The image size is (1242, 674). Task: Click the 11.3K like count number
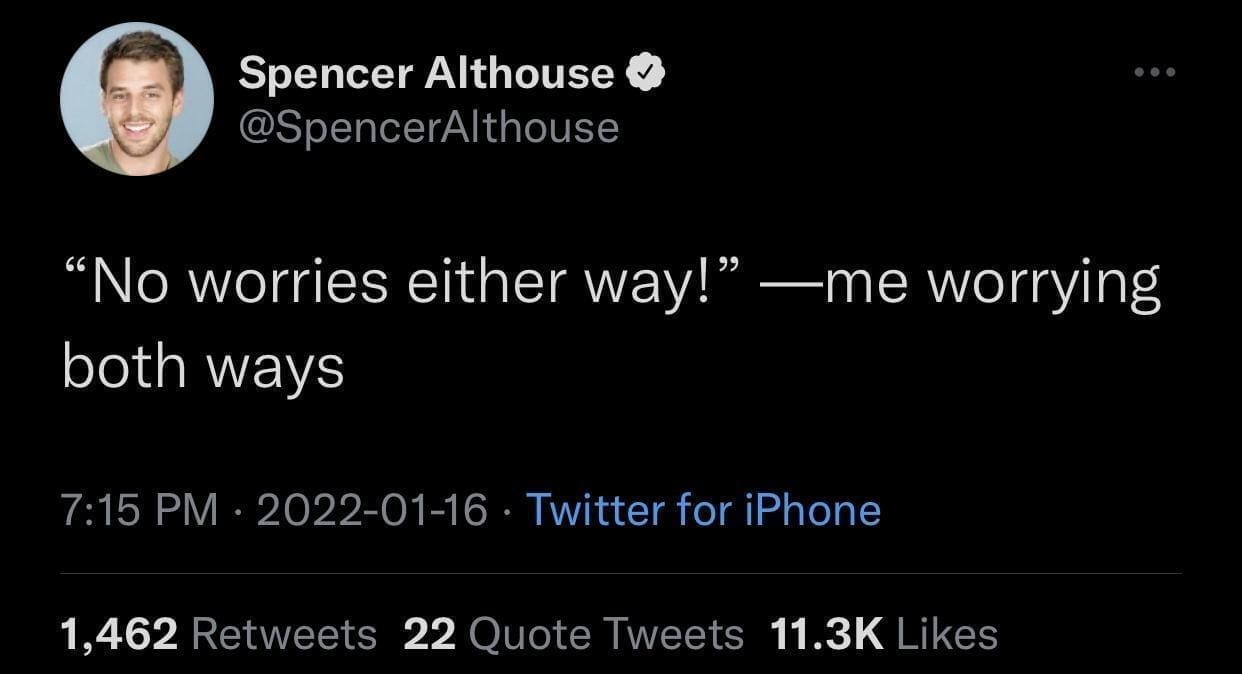pyautogui.click(x=827, y=633)
